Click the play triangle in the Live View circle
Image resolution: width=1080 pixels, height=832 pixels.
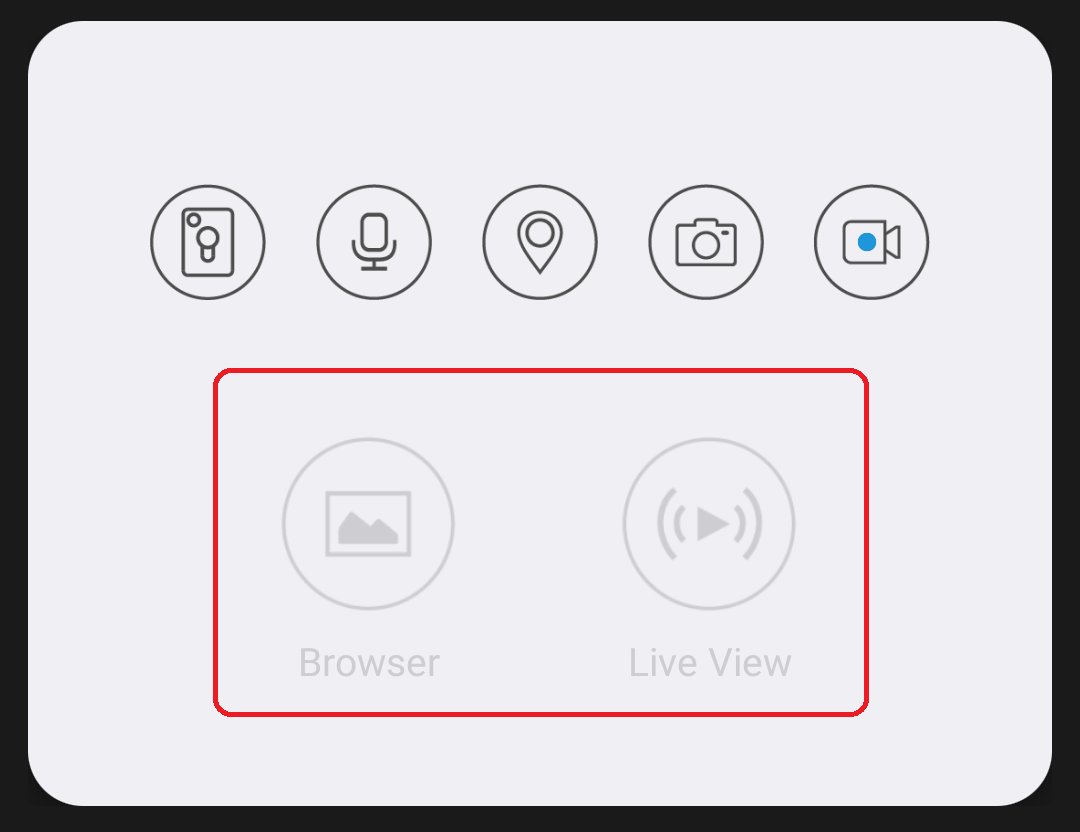[x=712, y=524]
